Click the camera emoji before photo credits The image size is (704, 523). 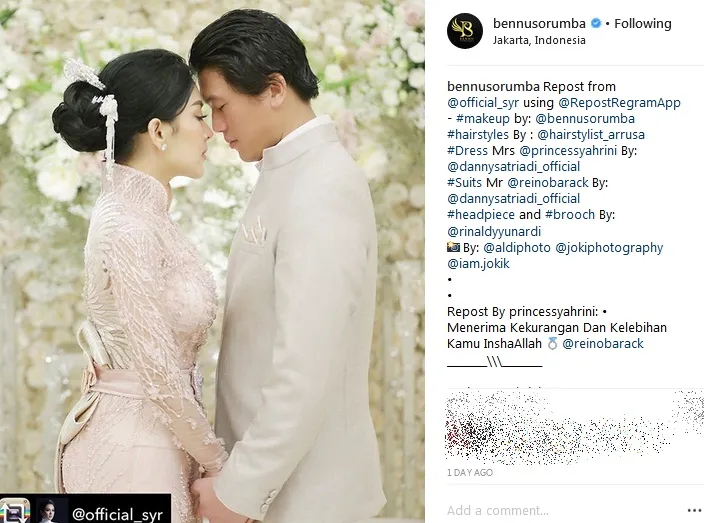(453, 247)
